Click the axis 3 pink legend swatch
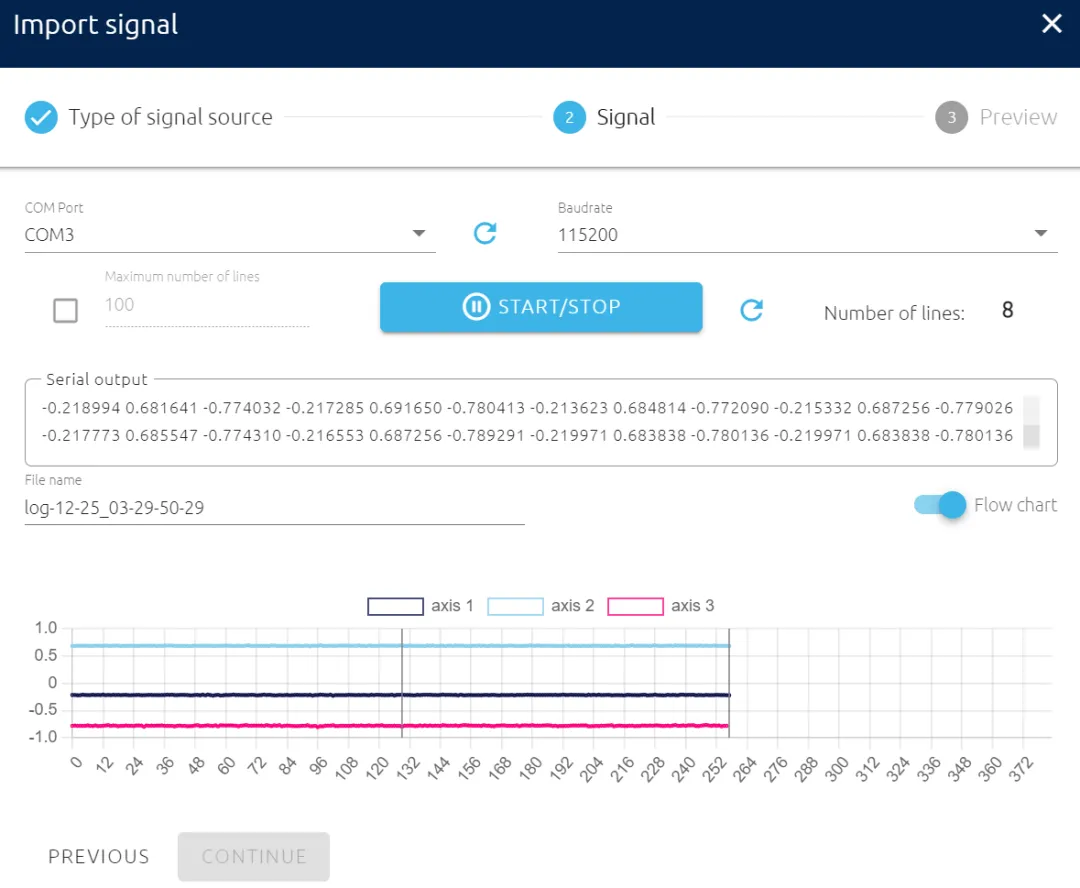This screenshot has width=1080, height=888. click(x=635, y=606)
